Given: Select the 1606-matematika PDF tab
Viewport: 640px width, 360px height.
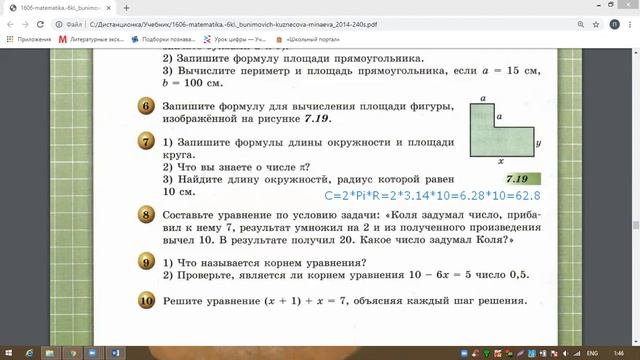Looking at the screenshot, I should coord(60,8).
